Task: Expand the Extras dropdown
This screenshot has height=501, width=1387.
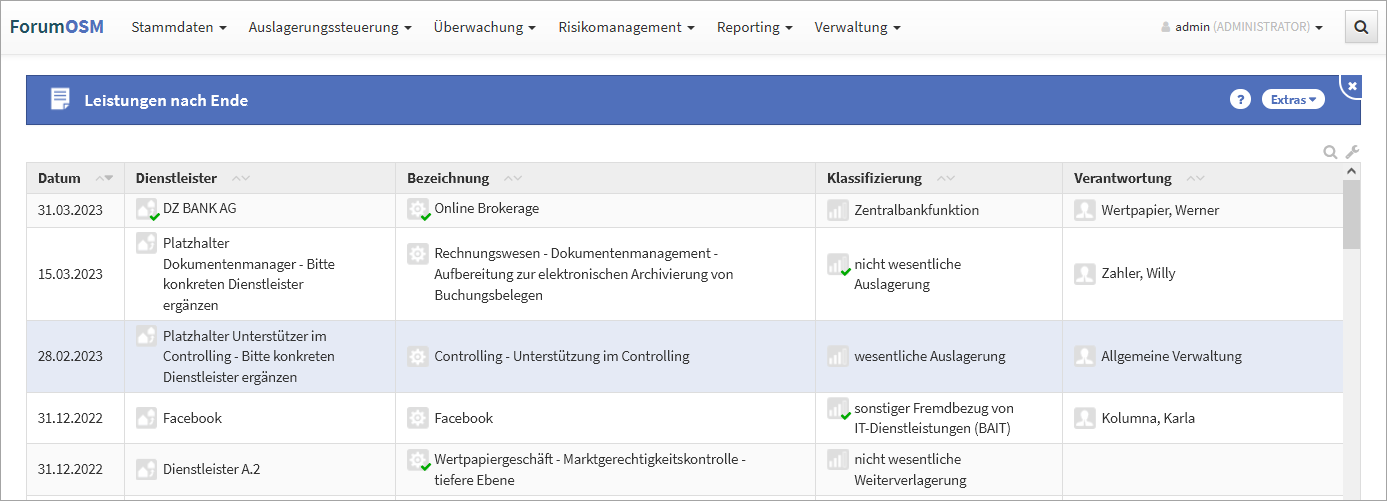Action: 1293,99
